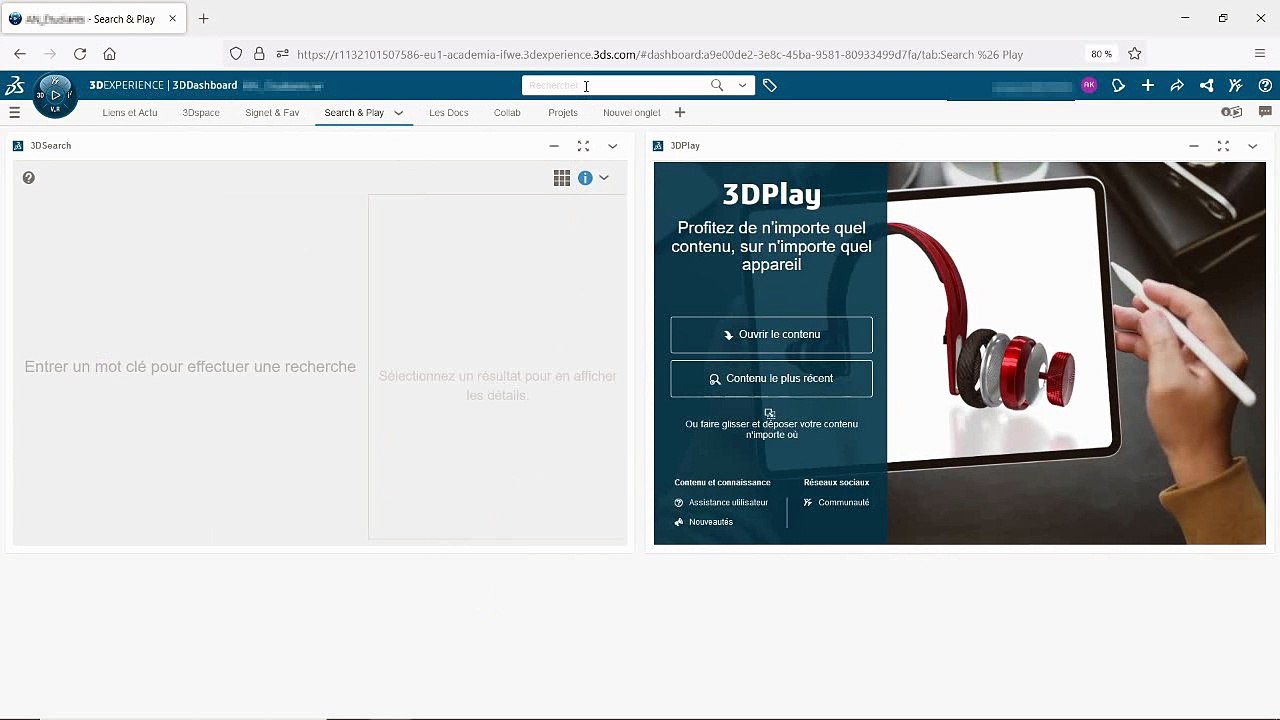Switch to the 3Dspace tab

(201, 113)
